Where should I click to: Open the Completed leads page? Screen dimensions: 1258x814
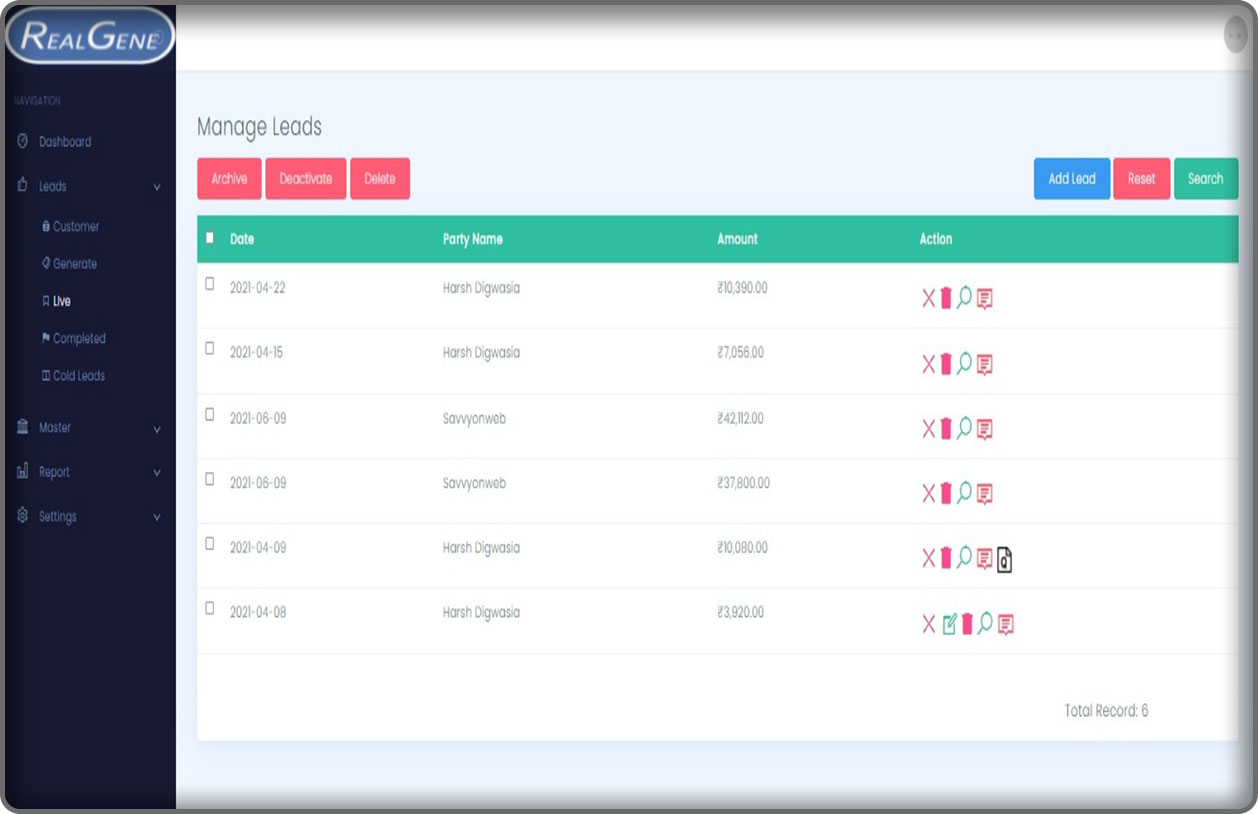pyautogui.click(x=78, y=339)
